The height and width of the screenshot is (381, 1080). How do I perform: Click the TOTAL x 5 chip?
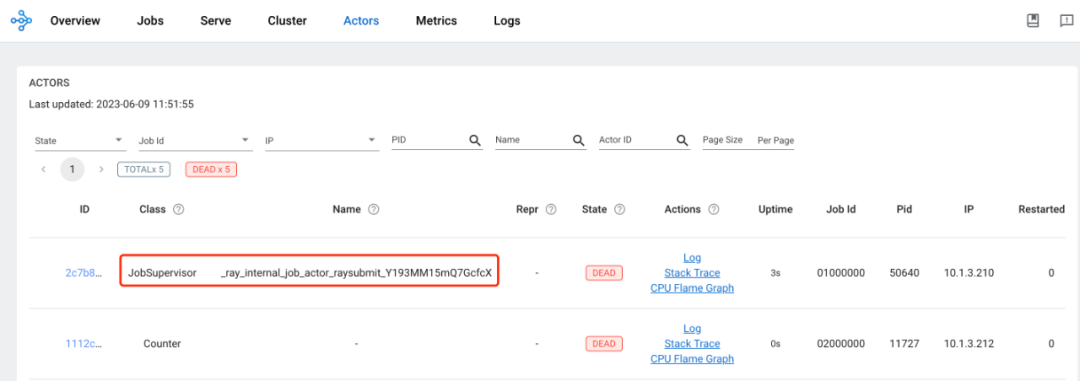(x=143, y=169)
